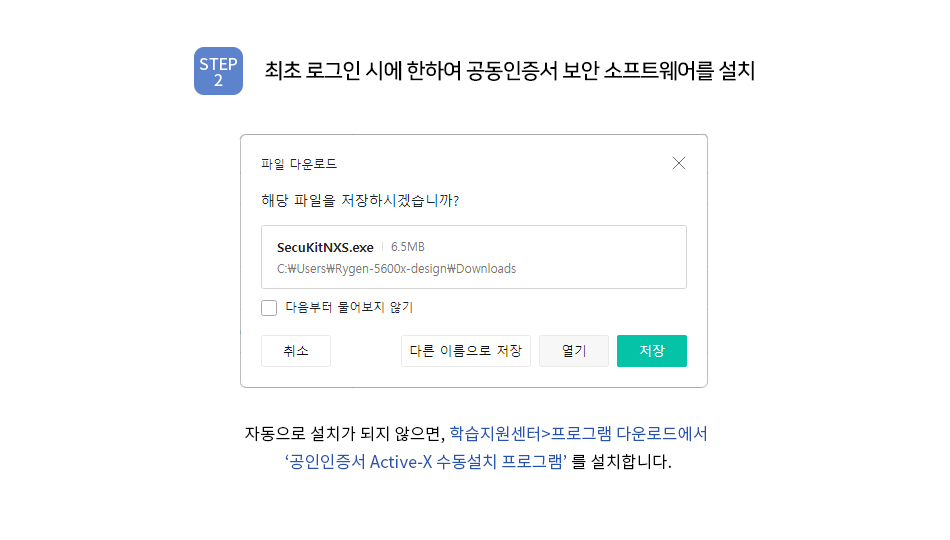Image resolution: width=950 pixels, height=540 pixels.
Task: Close the 파일 다운로드 dialog with X
Action: tap(679, 163)
